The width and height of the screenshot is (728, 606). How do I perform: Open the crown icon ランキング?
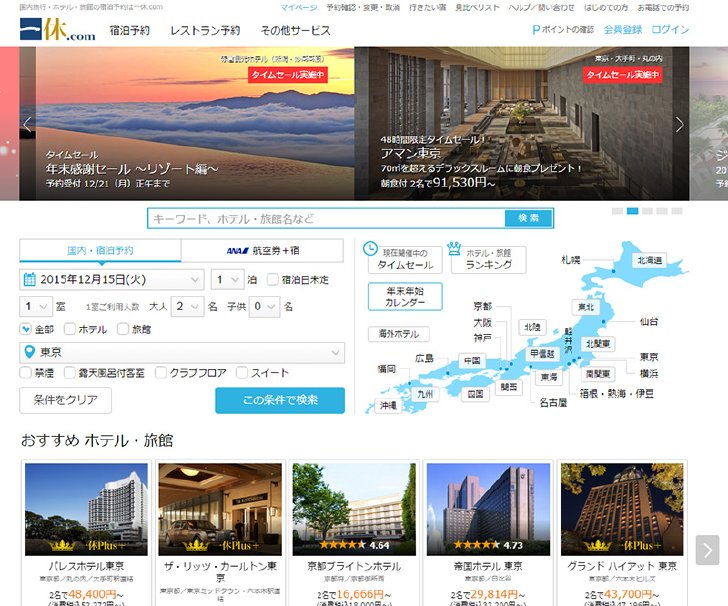point(454,248)
